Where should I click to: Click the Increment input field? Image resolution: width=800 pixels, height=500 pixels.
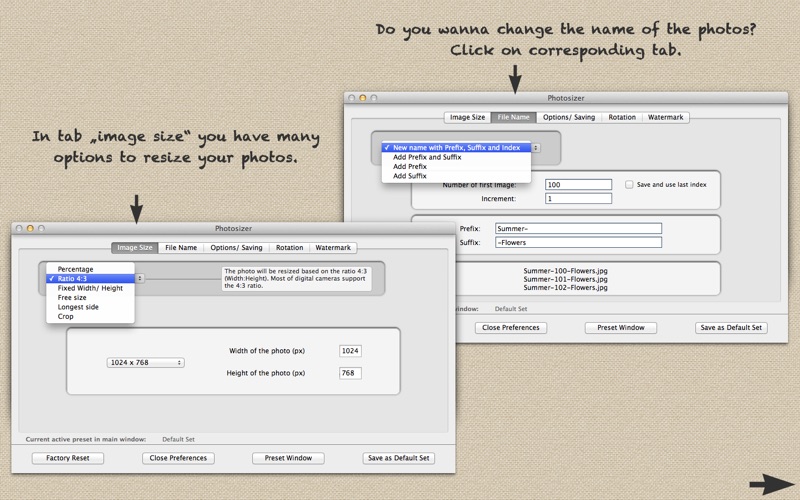click(x=579, y=198)
